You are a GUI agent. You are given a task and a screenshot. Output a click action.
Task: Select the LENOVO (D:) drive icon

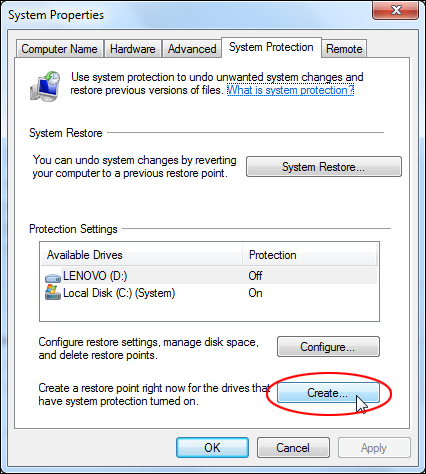53,277
